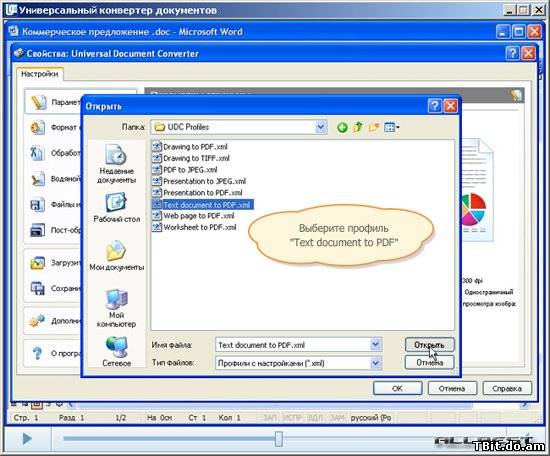Play the video with the play button
This screenshot has width=550, height=456.
point(27,438)
